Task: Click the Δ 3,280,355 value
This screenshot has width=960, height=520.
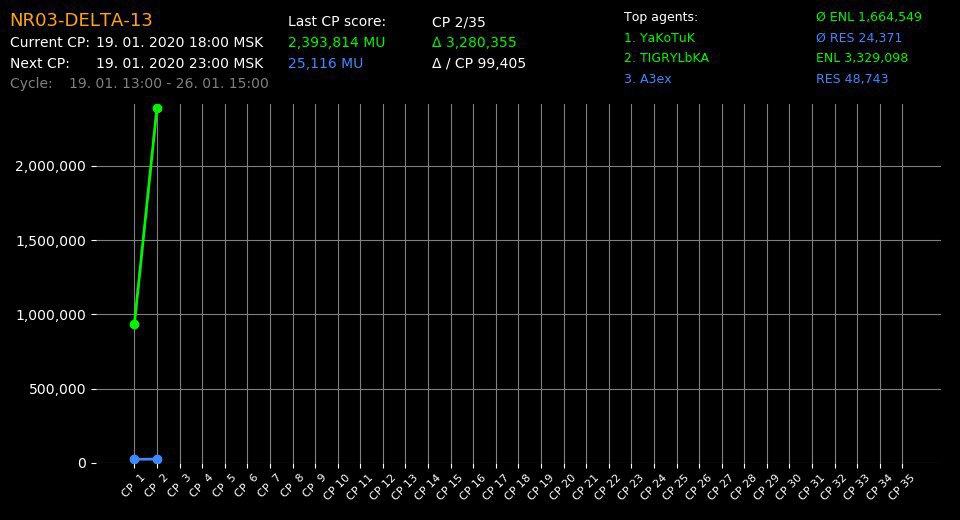Action: (474, 43)
